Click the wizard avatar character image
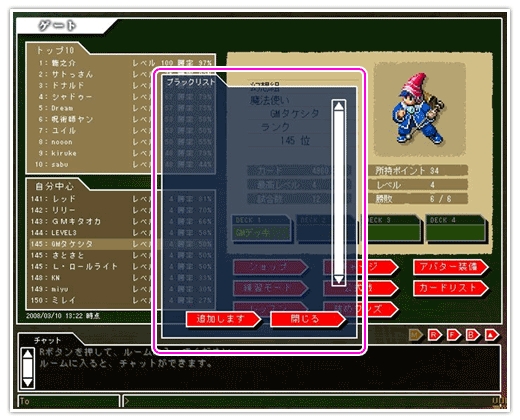 [x=419, y=109]
